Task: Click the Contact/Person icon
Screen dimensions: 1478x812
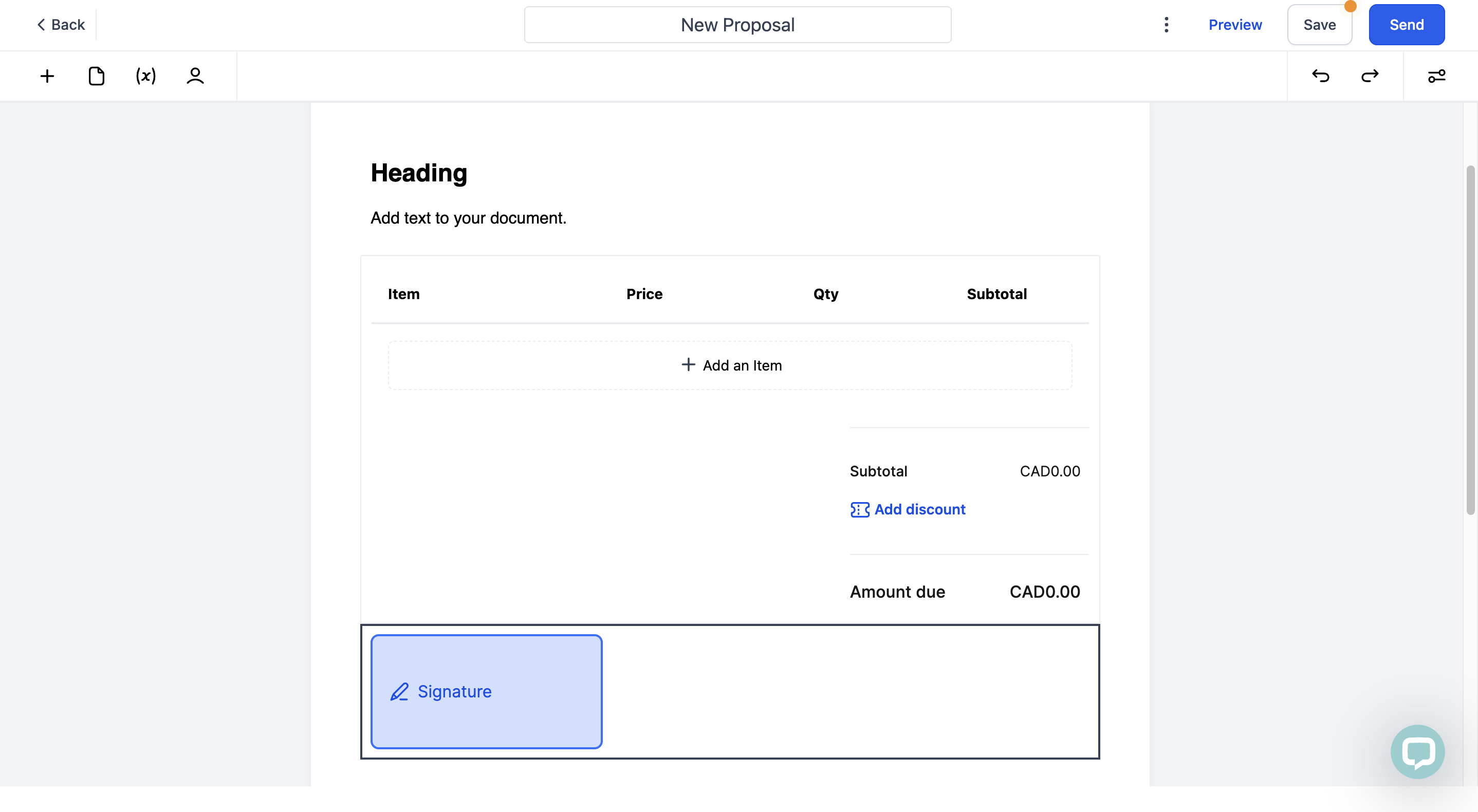Action: [195, 75]
